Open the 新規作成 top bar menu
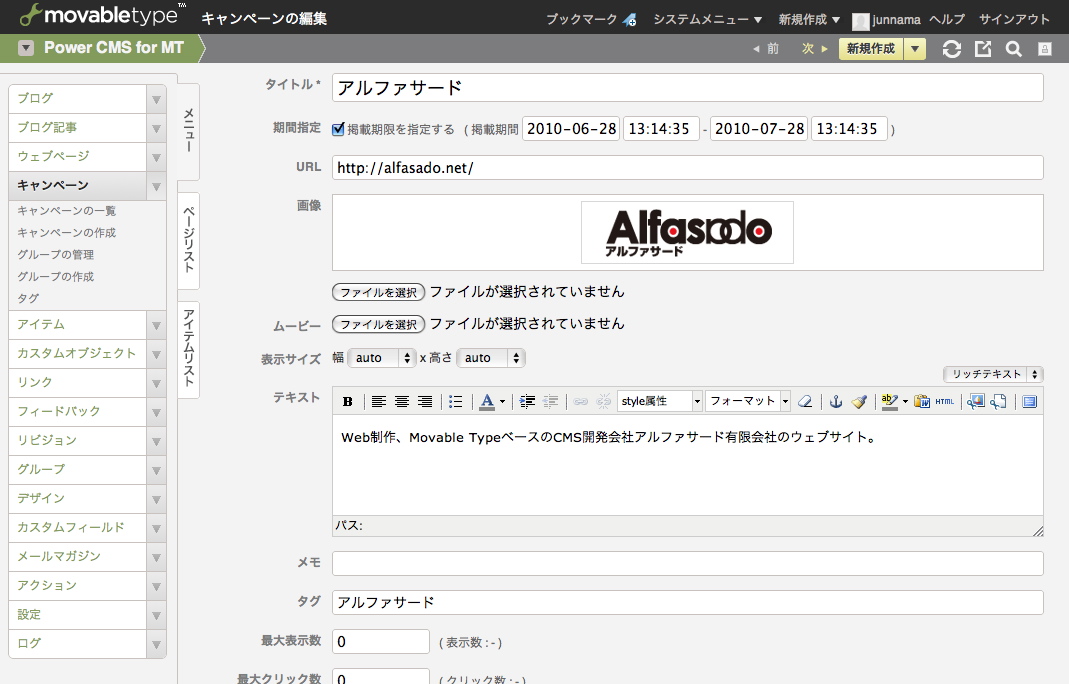The width and height of the screenshot is (1069, 684). [x=809, y=20]
